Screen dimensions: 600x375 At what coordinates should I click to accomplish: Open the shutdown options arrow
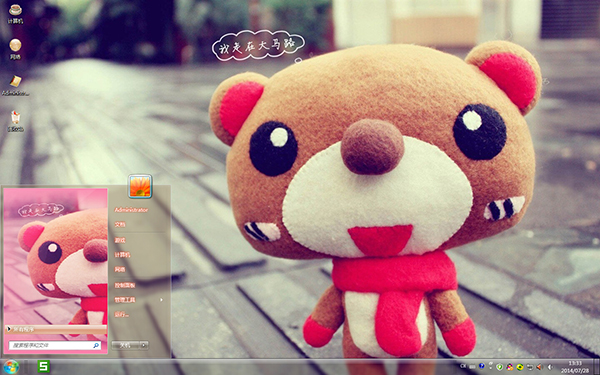pyautogui.click(x=144, y=345)
